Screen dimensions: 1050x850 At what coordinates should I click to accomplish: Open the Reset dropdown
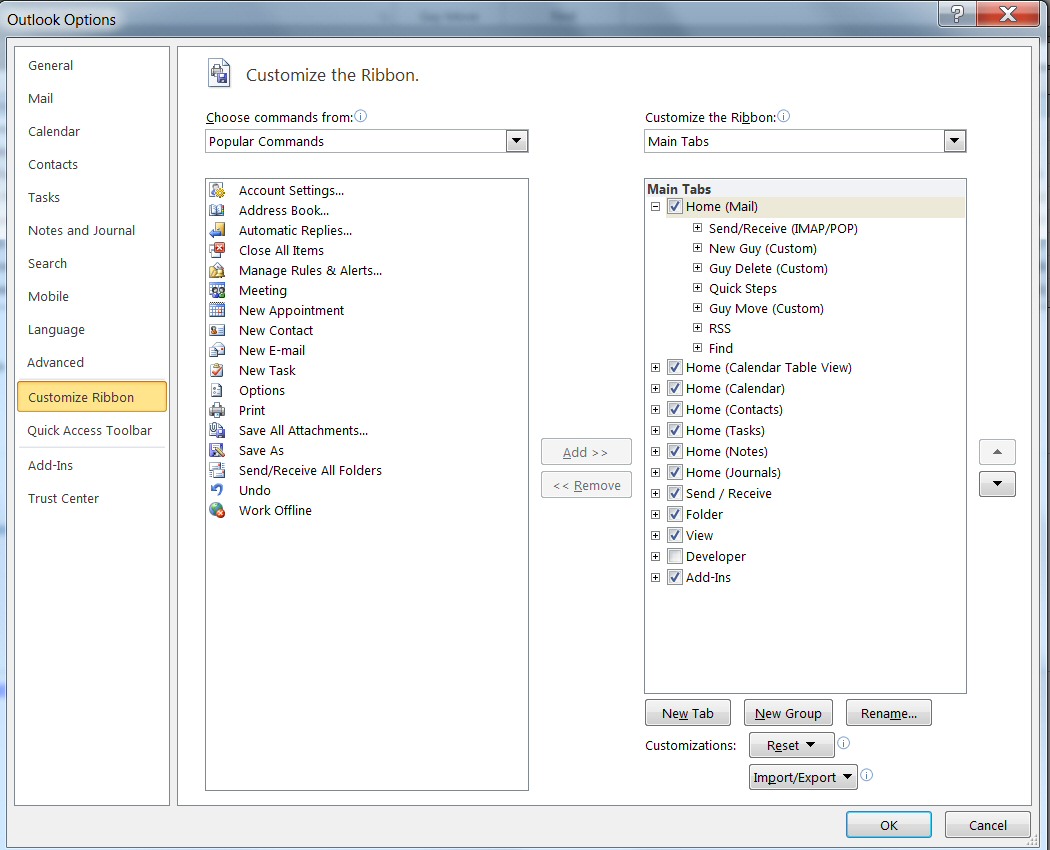791,744
